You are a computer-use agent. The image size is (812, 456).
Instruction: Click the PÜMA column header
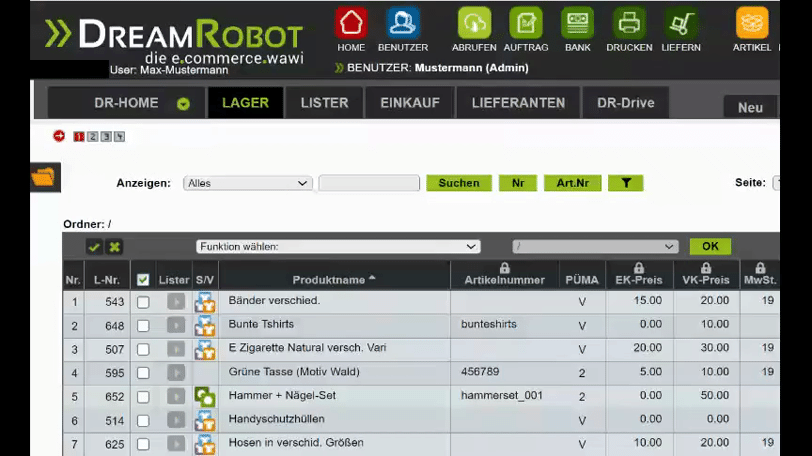click(582, 280)
